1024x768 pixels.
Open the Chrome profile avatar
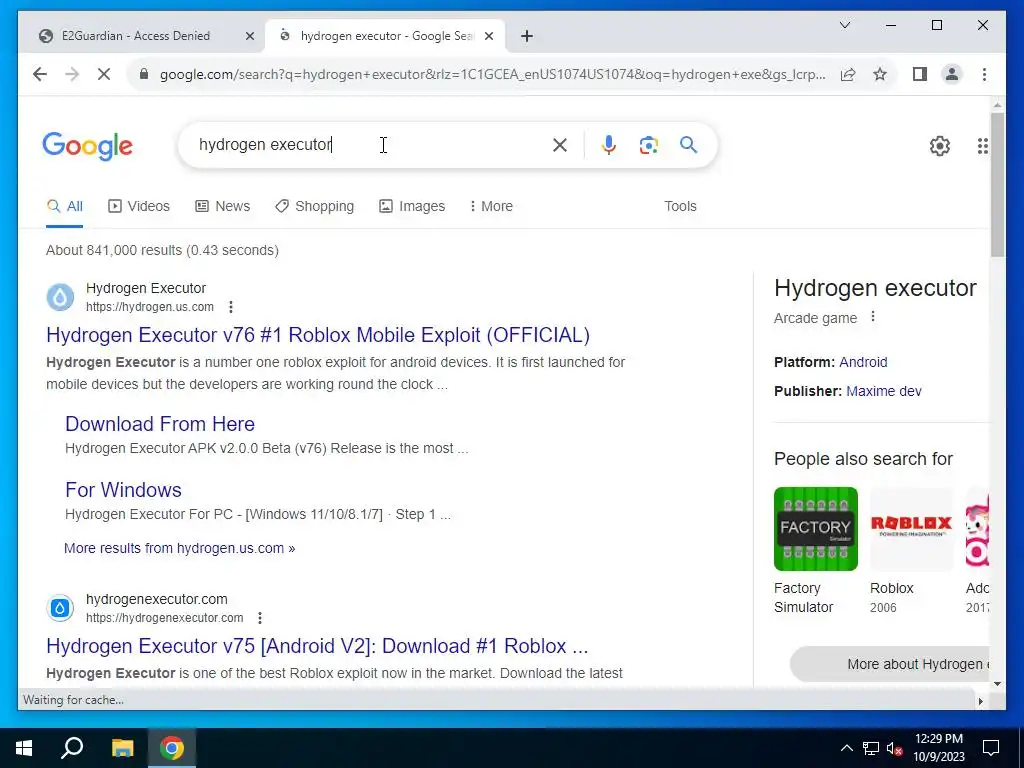click(952, 74)
